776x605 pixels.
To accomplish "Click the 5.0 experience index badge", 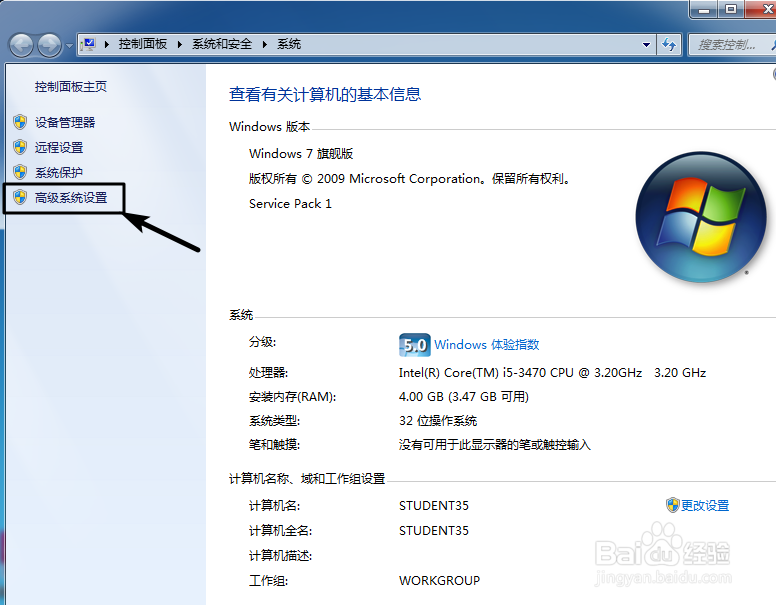I will 414,345.
